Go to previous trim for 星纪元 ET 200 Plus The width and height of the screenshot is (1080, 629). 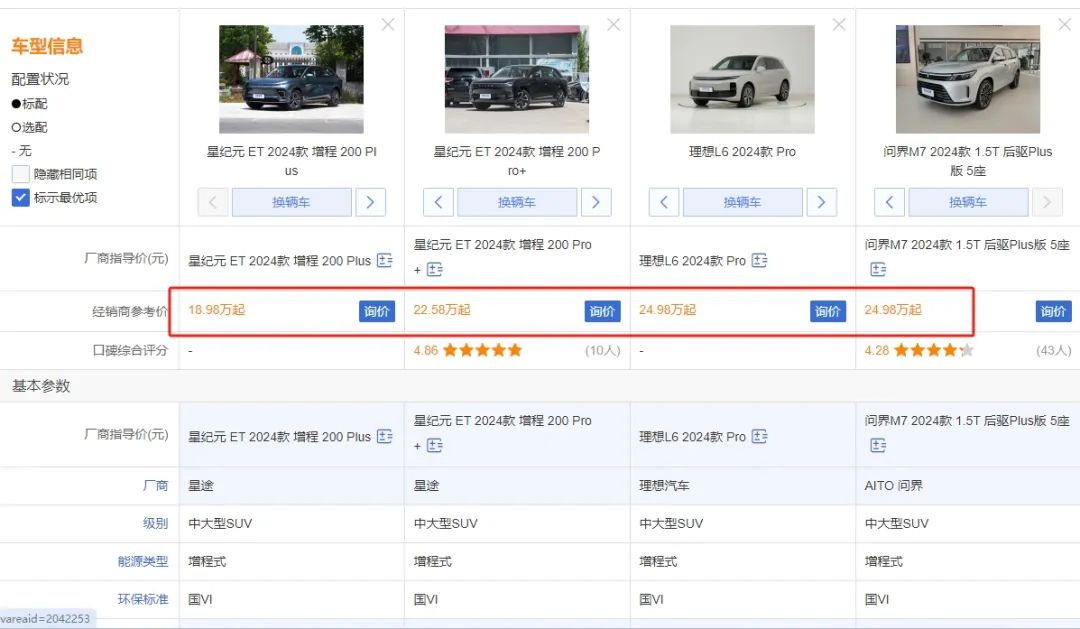click(213, 202)
